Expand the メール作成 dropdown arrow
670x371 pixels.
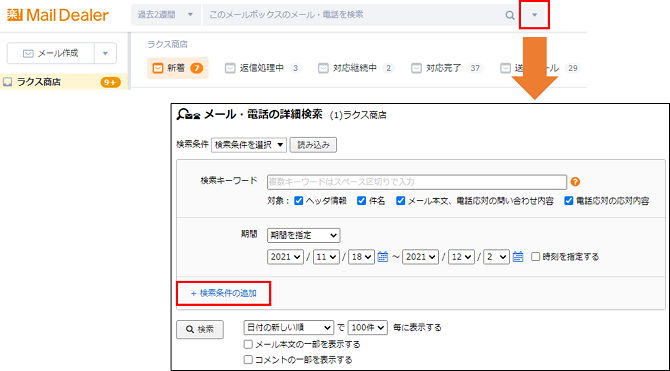click(106, 53)
